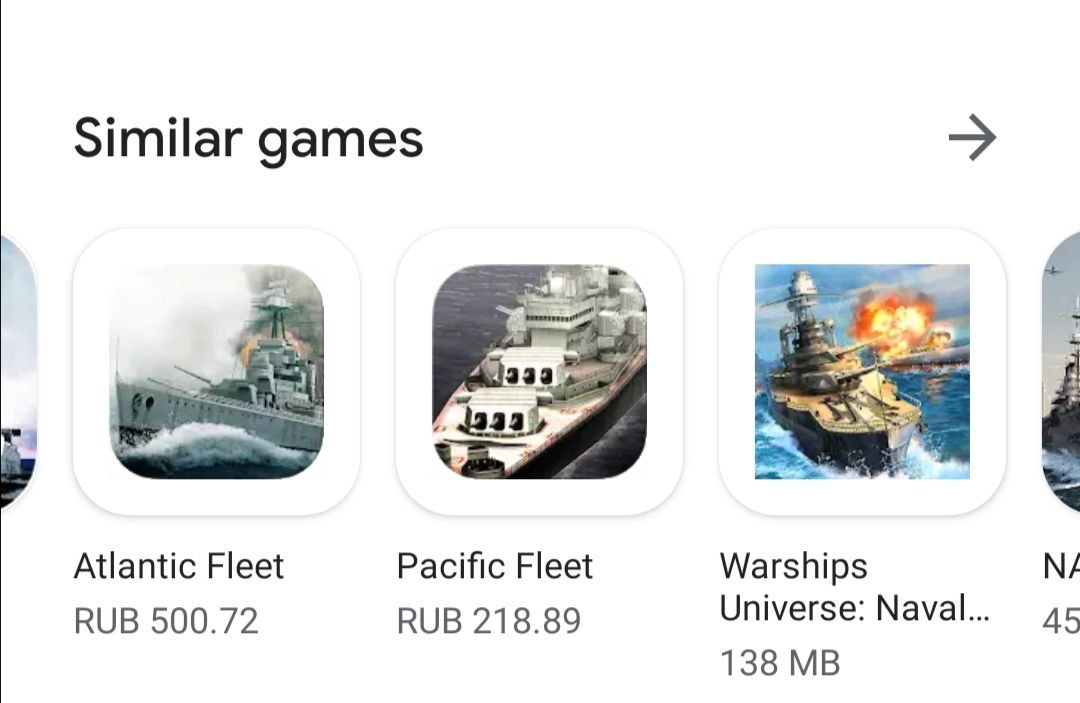Tap the Warships Universe: Naval… title
The width and height of the screenshot is (1080, 703).
coord(854,587)
